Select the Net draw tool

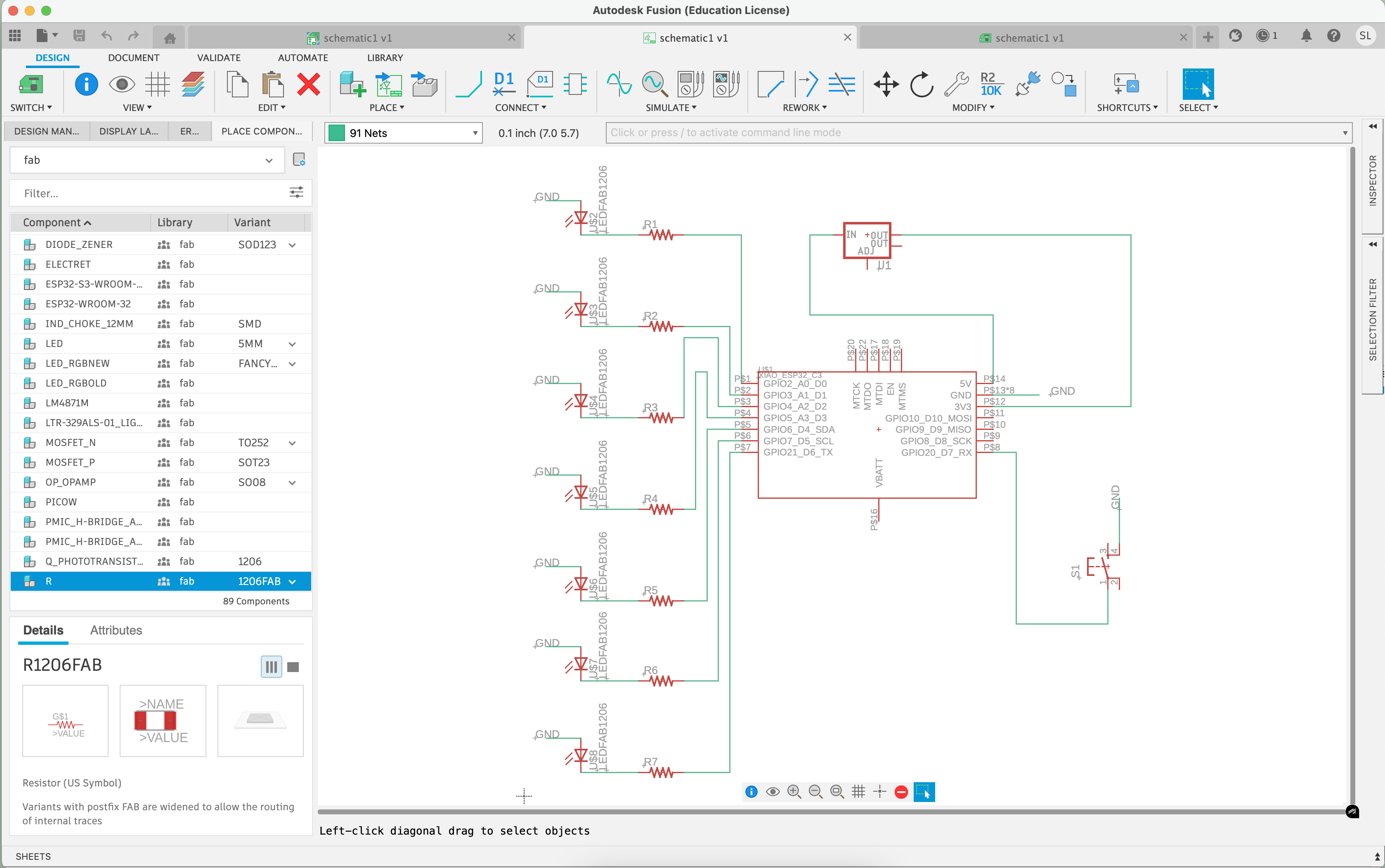[468, 85]
